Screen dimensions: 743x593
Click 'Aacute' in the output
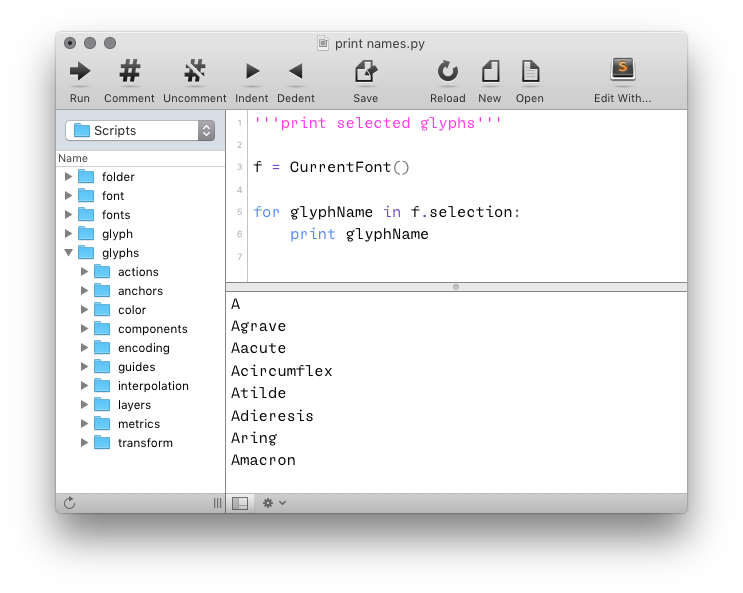pyautogui.click(x=259, y=348)
